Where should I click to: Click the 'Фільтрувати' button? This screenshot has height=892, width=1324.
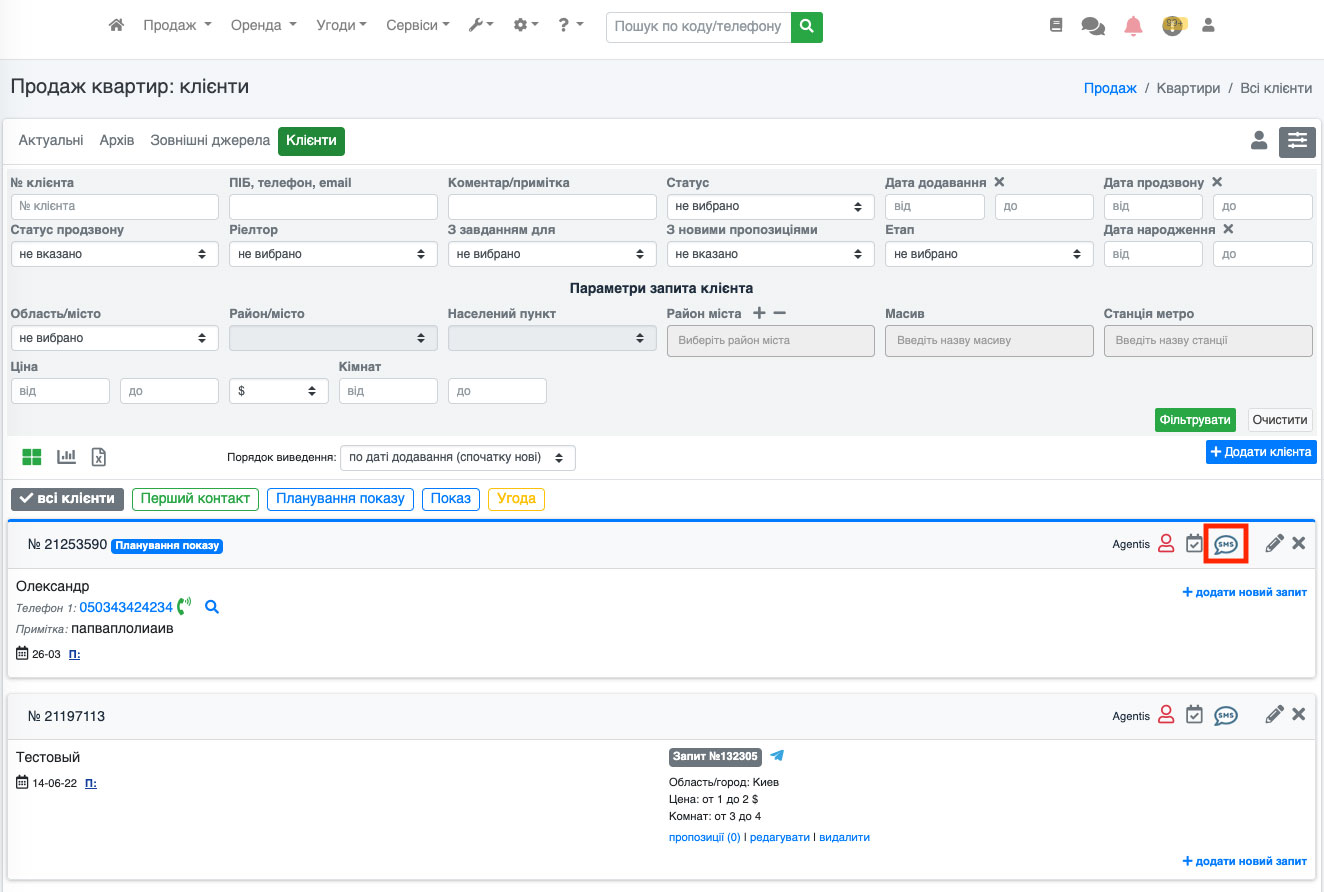[1195, 420]
